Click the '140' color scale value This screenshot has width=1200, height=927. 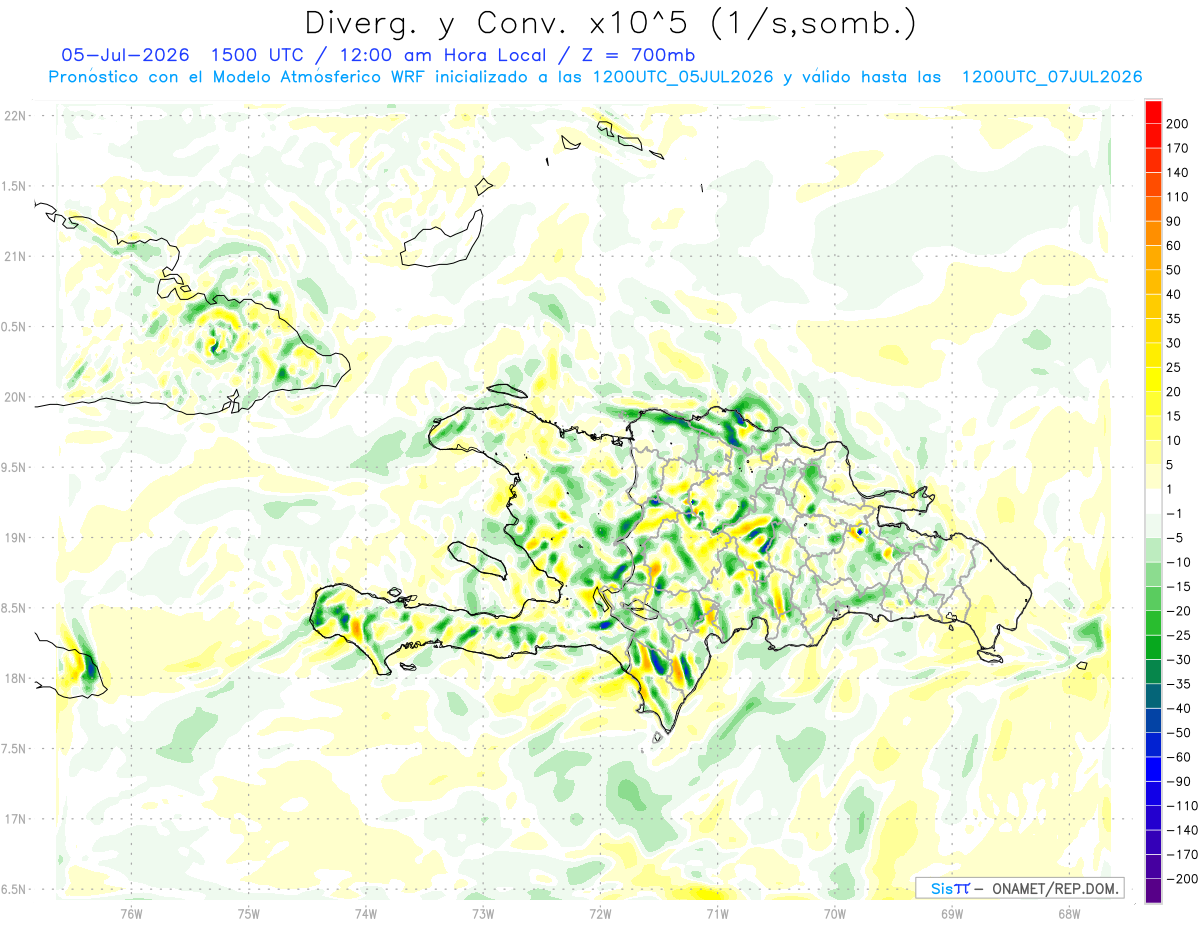[x=1177, y=173]
